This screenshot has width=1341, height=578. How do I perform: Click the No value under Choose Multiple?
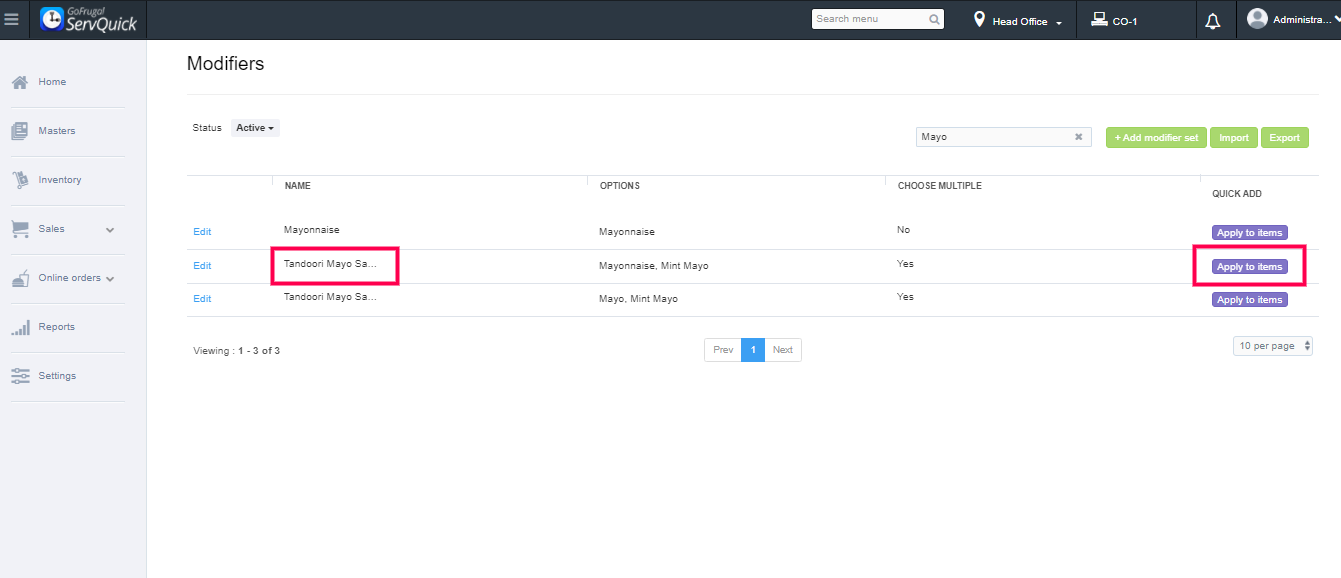(x=904, y=230)
